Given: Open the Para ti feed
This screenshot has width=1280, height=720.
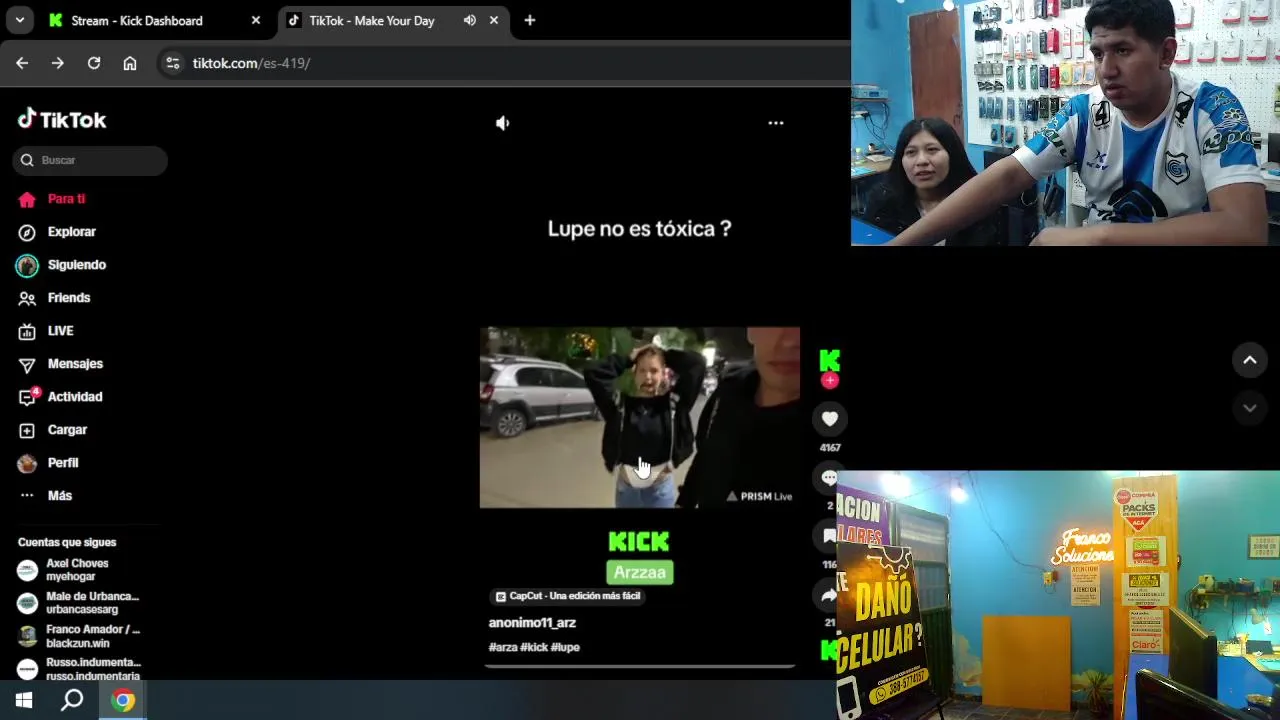Looking at the screenshot, I should click(66, 199).
